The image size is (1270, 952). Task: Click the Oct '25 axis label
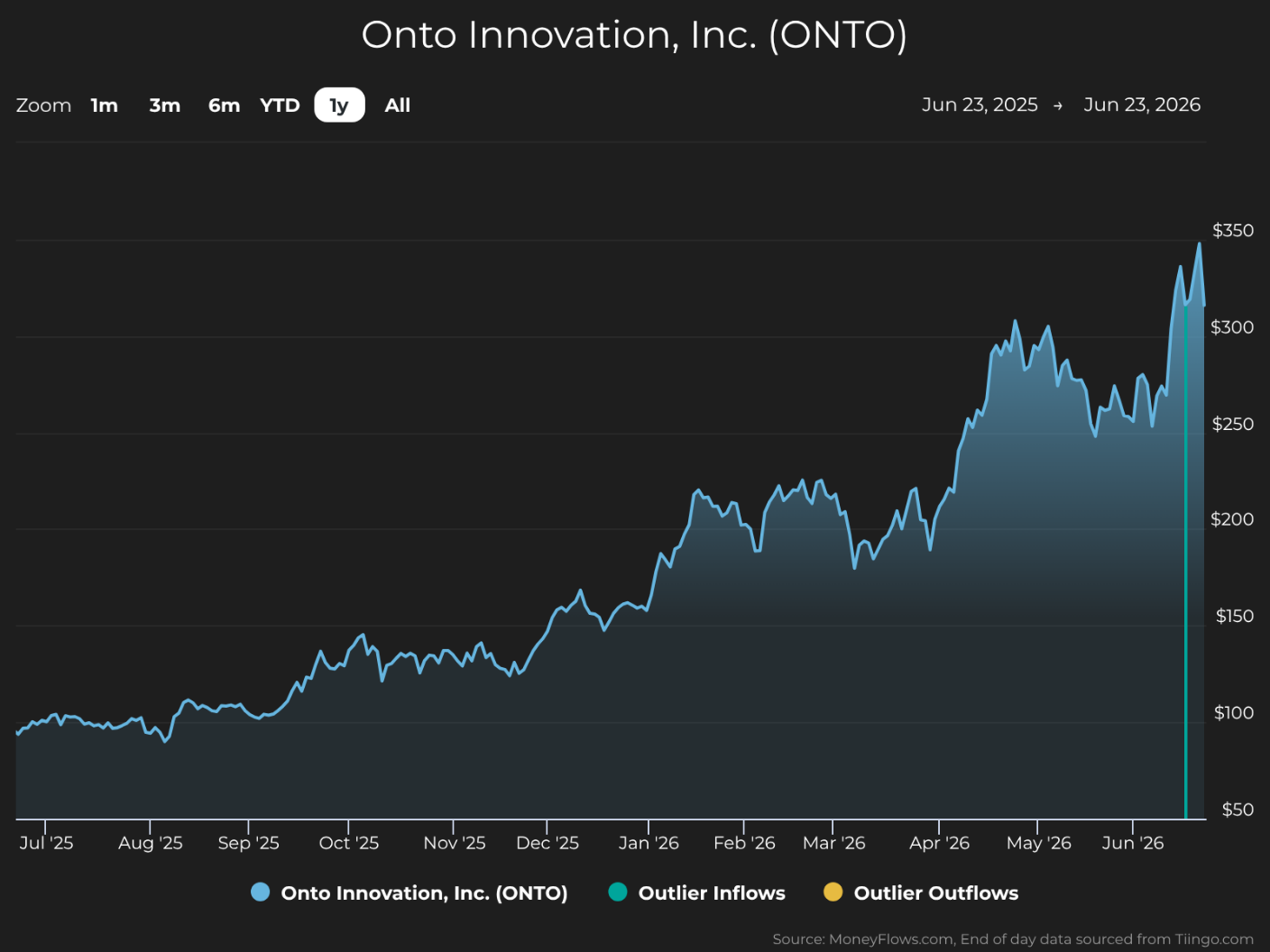(x=348, y=843)
